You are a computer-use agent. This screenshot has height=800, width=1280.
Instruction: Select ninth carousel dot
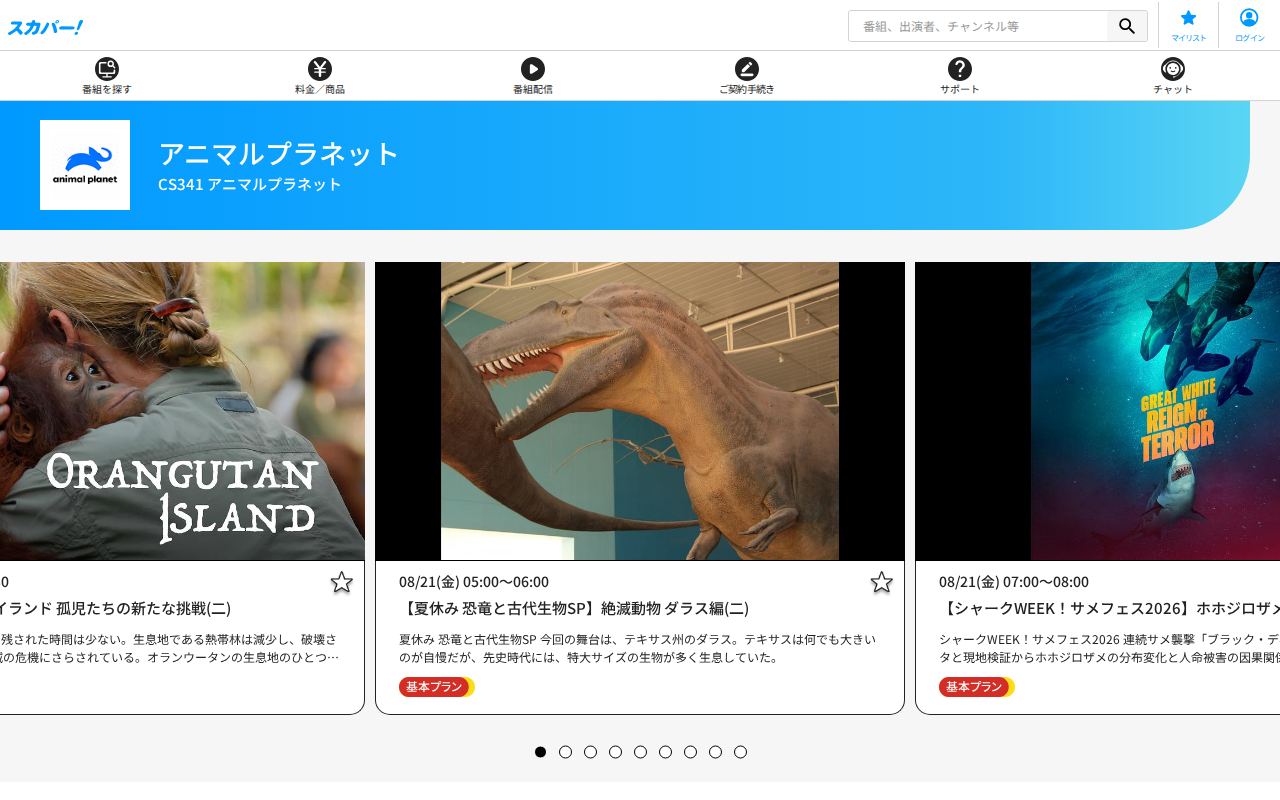pyautogui.click(x=741, y=752)
